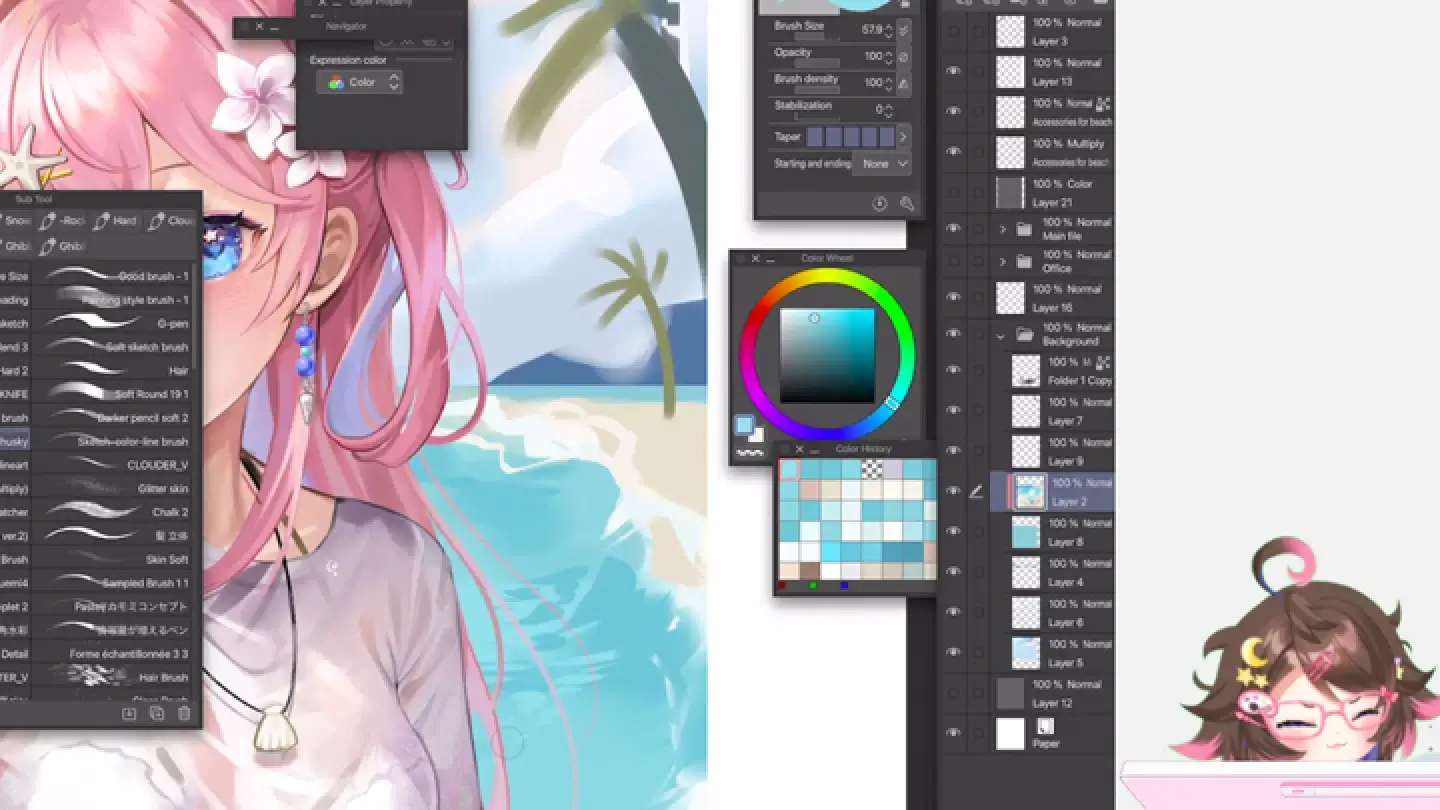Hide the Accessories for beach Multiply layer

pos(953,151)
